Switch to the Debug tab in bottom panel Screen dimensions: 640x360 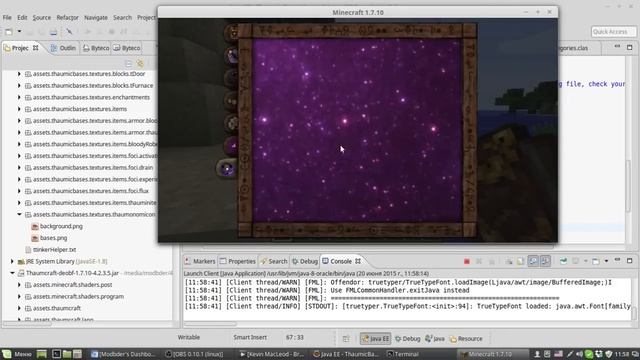(x=305, y=261)
